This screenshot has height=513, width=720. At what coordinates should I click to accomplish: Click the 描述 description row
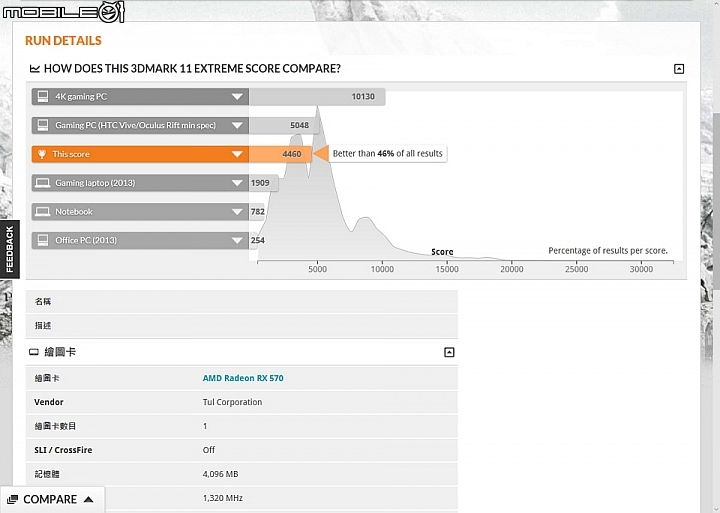[x=242, y=326]
